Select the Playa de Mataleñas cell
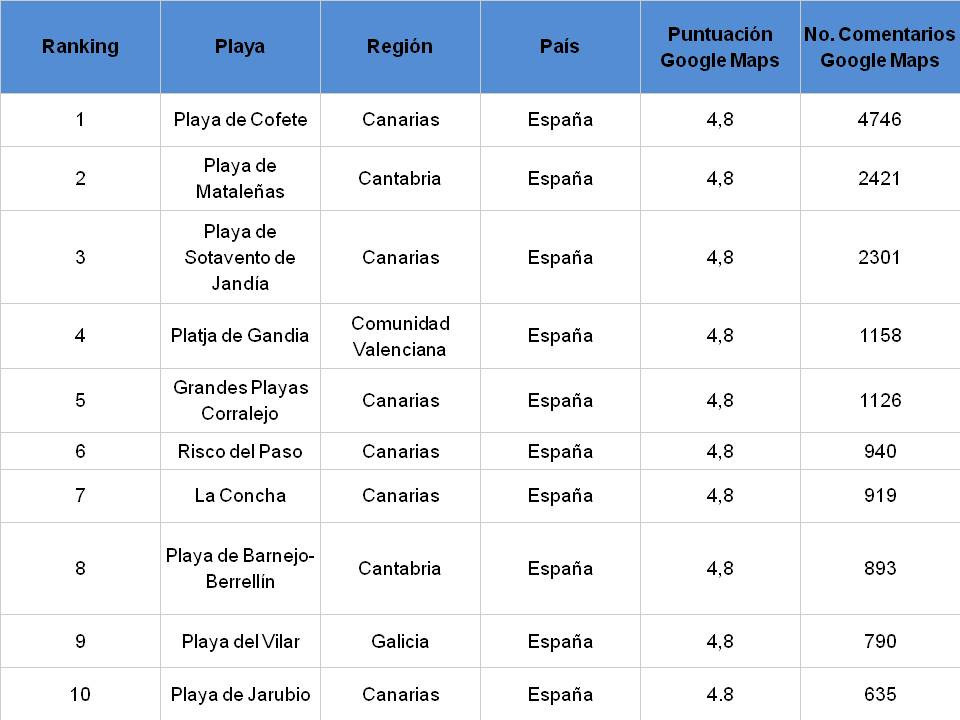Image resolution: width=960 pixels, height=720 pixels. pos(240,178)
